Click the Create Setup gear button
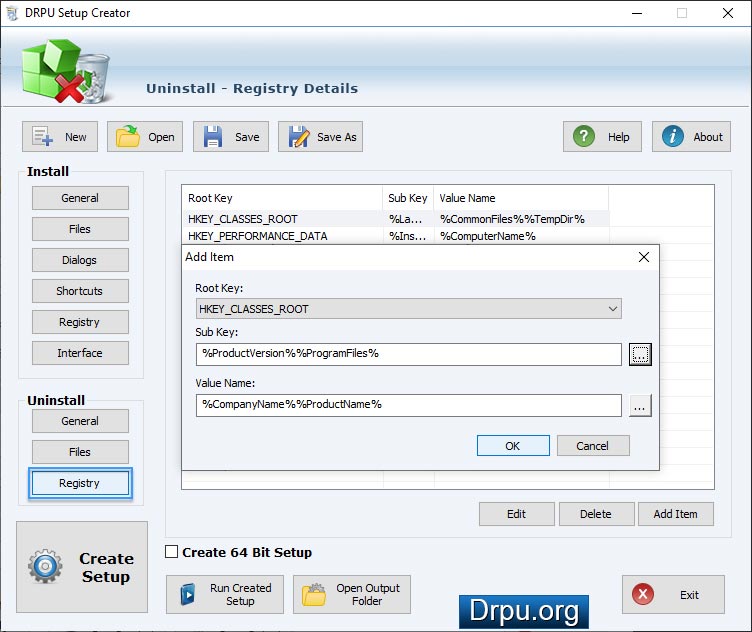This screenshot has width=752, height=632. (x=82, y=567)
